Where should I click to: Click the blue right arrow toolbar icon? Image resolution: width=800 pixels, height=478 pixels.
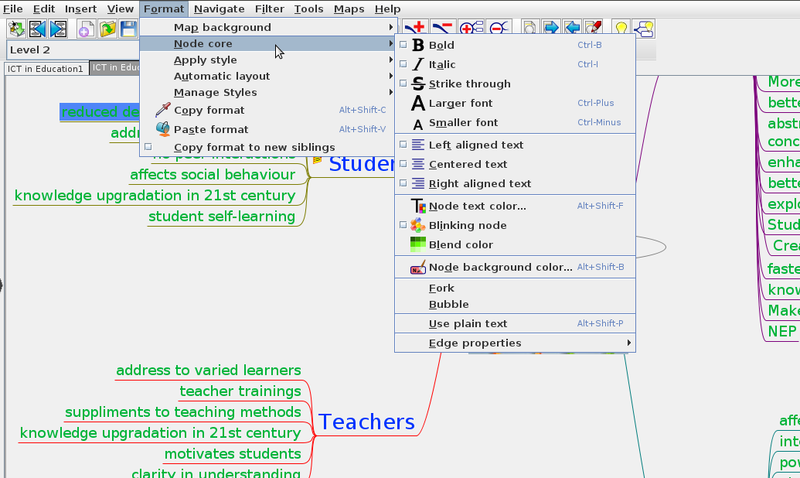551,27
